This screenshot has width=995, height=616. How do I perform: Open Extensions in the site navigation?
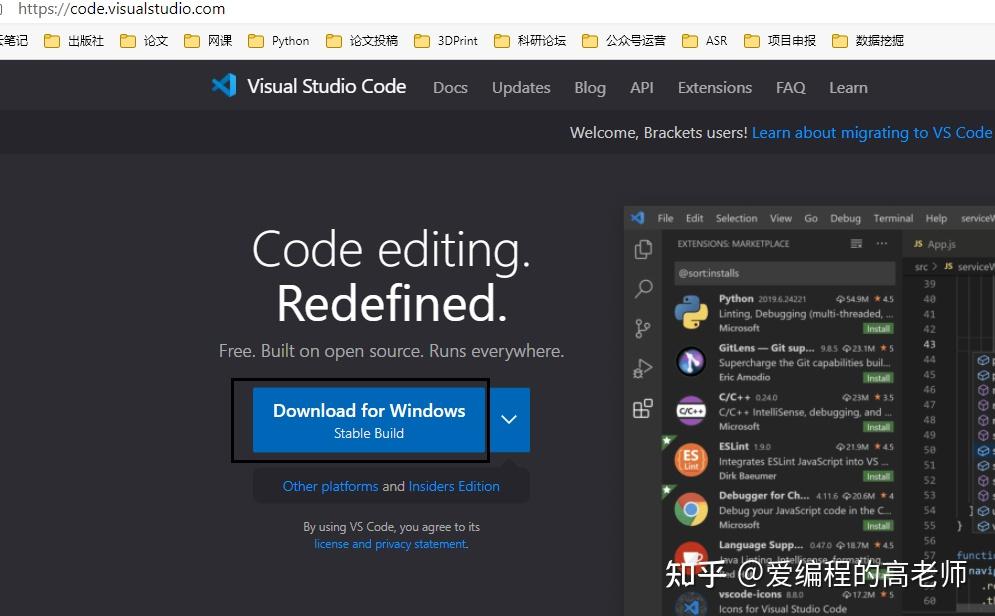715,88
